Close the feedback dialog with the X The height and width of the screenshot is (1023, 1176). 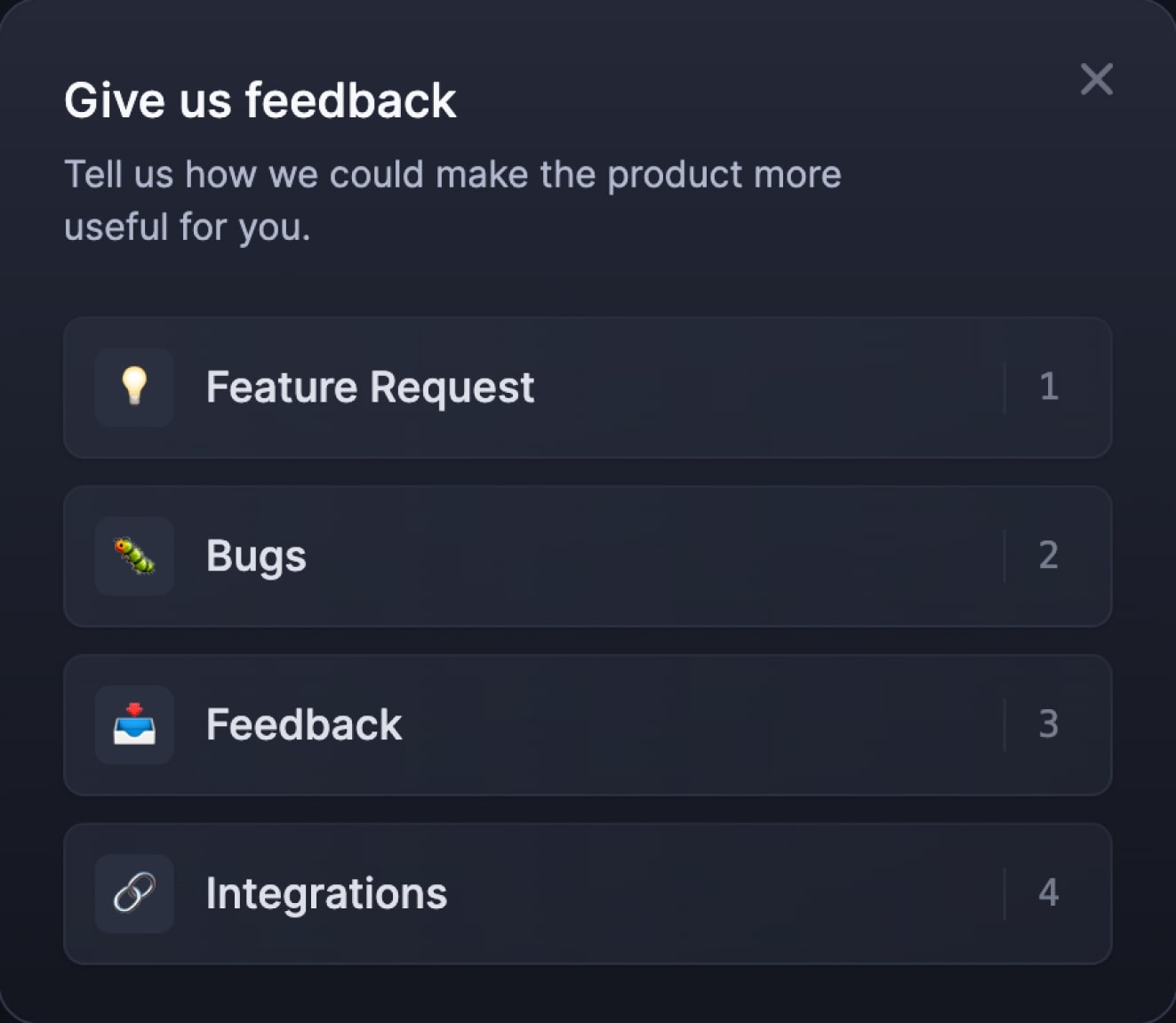1097,79
